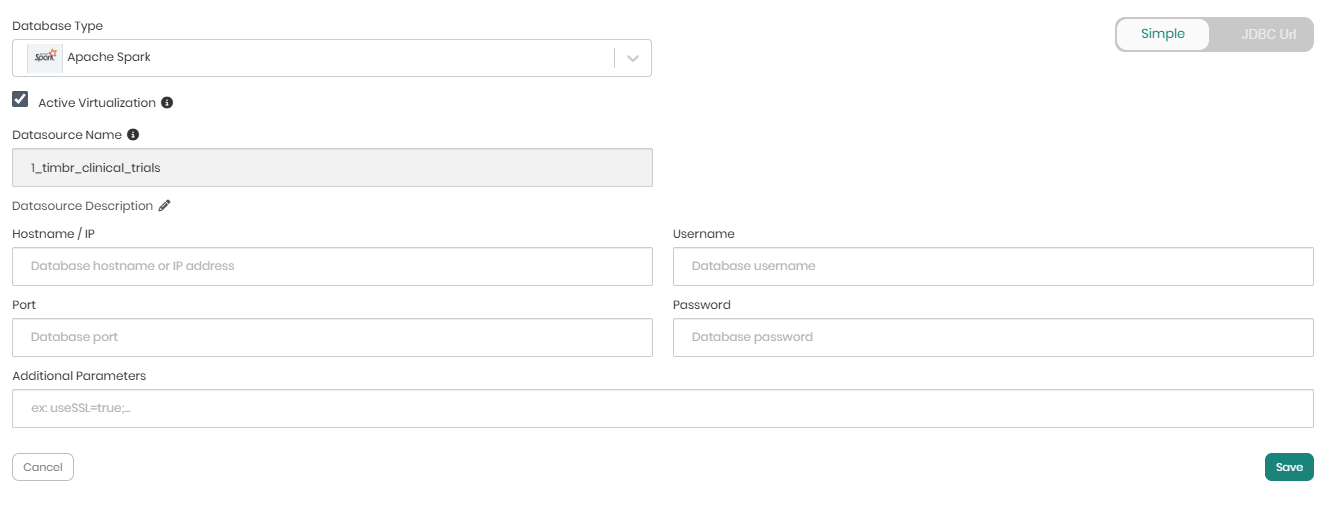Click the Additional Parameters label
1331x505 pixels.
[x=79, y=376]
